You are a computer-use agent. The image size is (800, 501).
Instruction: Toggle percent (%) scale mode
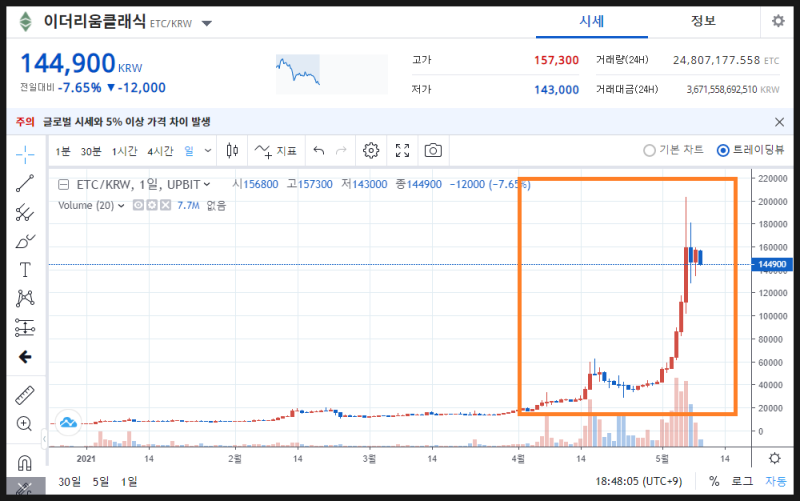pos(714,481)
